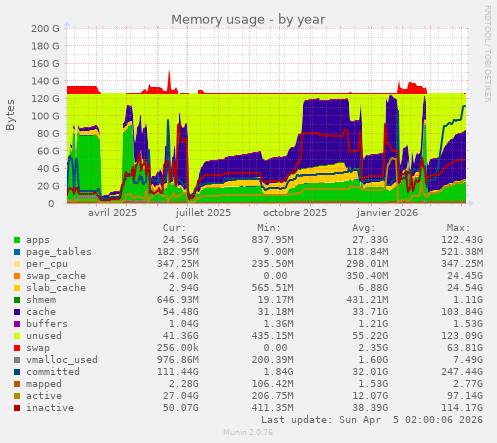Viewport: 497px width, 443px height.
Task: Click inactive current value 50.07G
Action: pos(180,408)
